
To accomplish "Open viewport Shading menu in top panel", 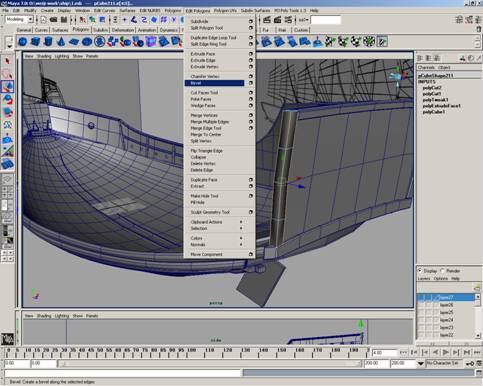I will (44, 56).
